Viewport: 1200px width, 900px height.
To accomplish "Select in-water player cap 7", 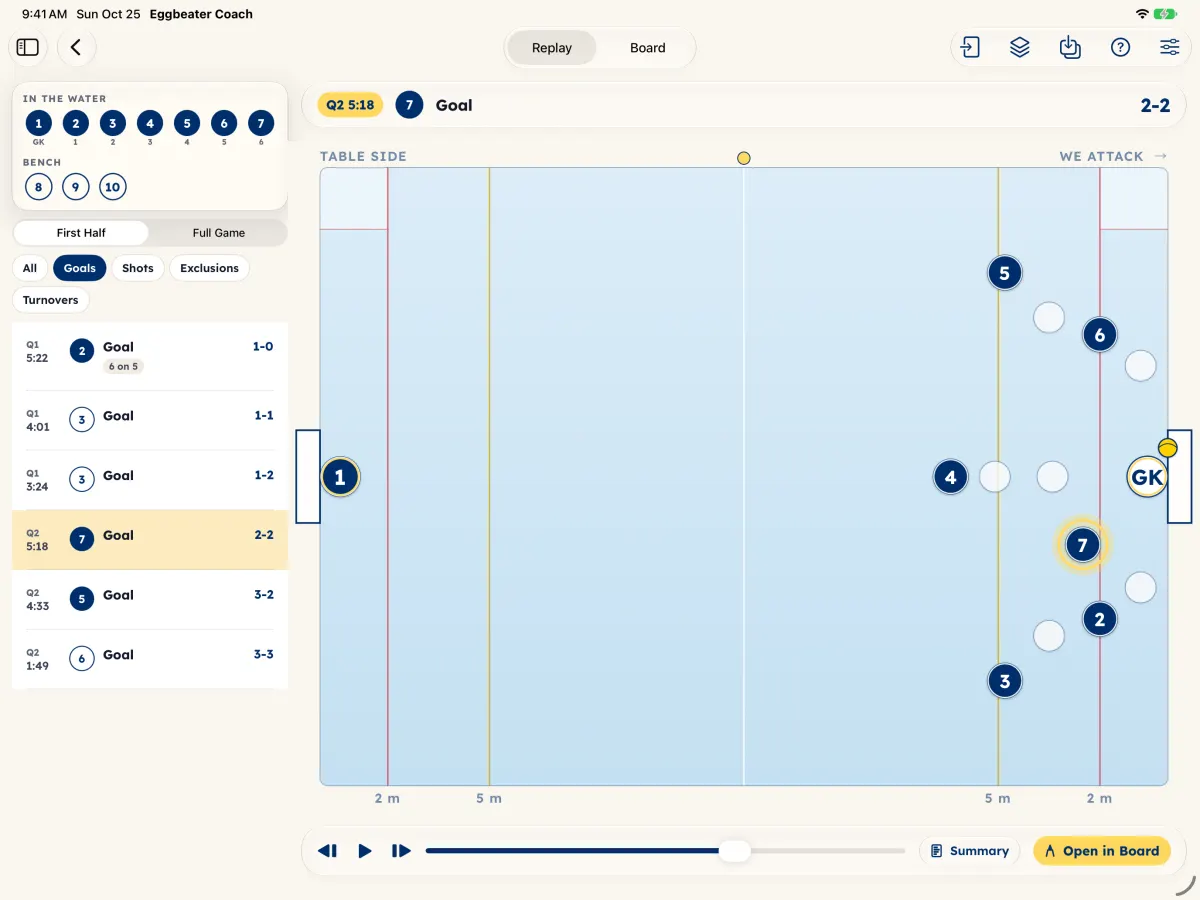I will tap(260, 124).
